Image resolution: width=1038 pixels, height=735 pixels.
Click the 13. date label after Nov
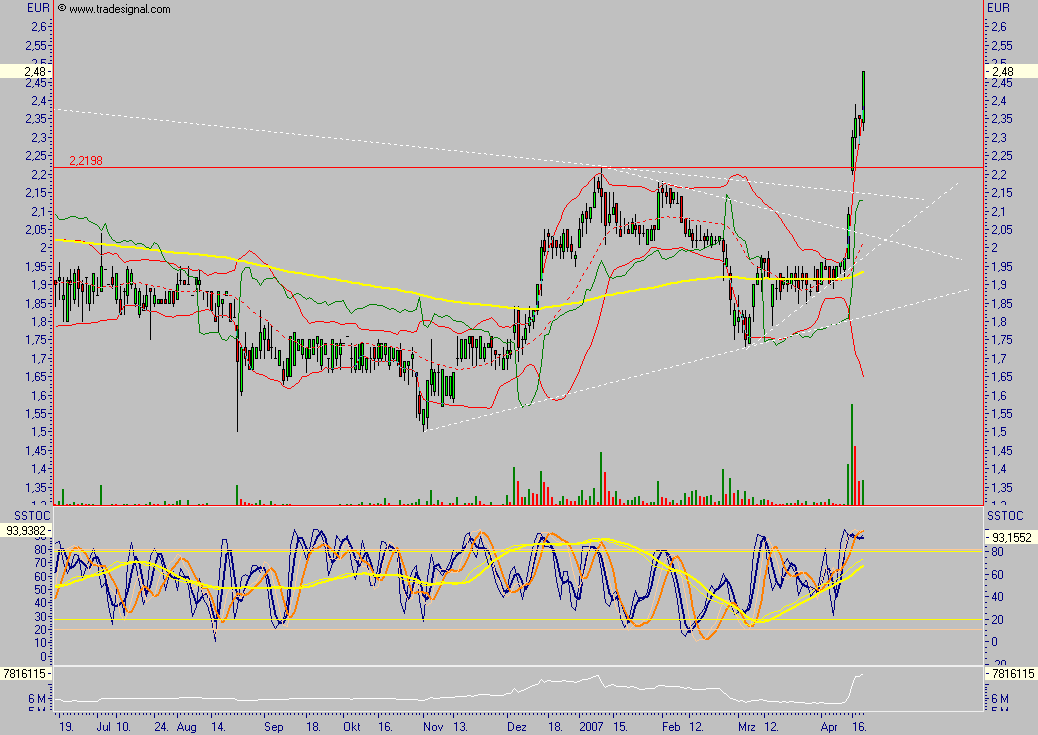coord(460,727)
